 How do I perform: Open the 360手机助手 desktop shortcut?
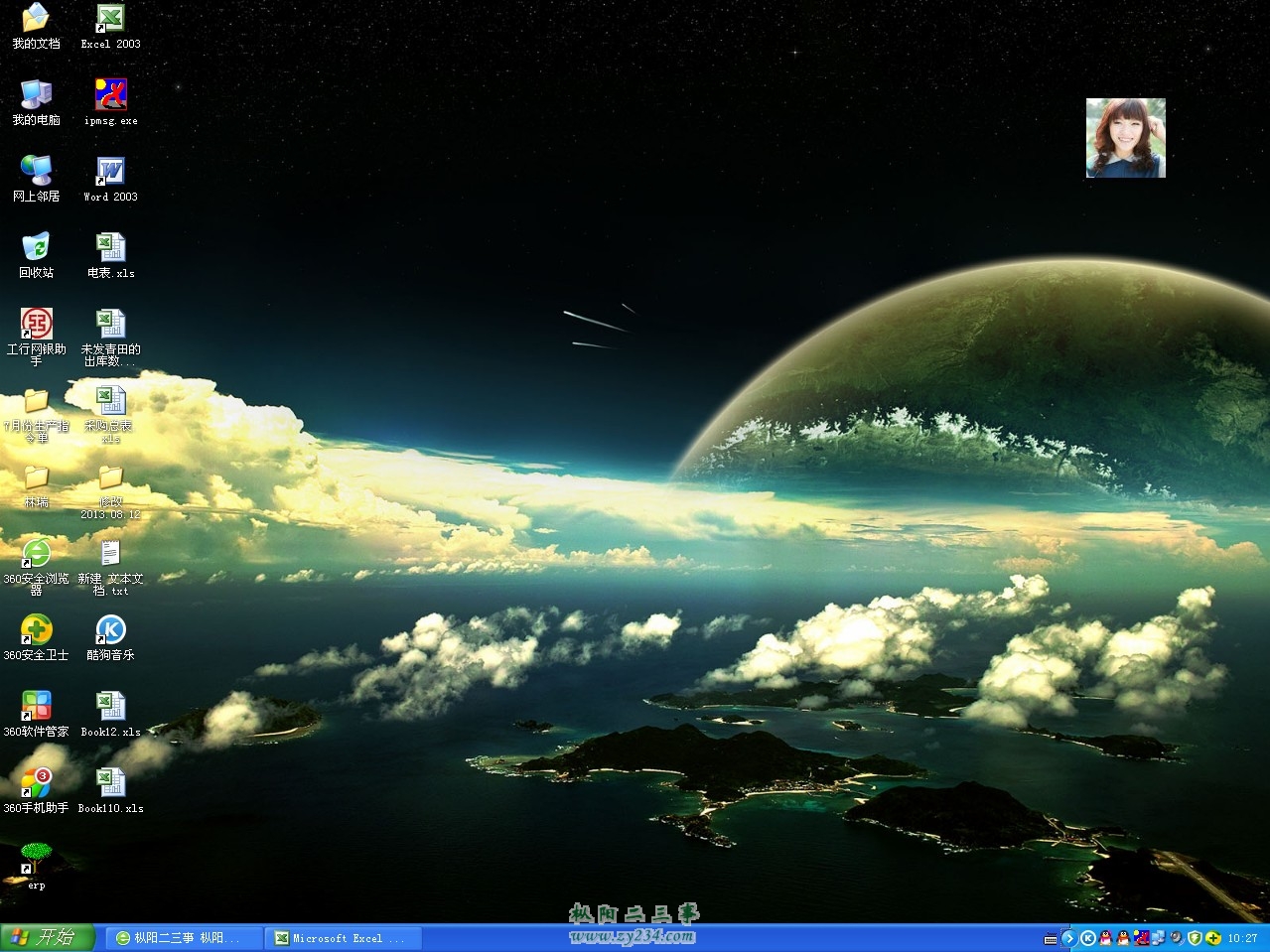[x=36, y=790]
